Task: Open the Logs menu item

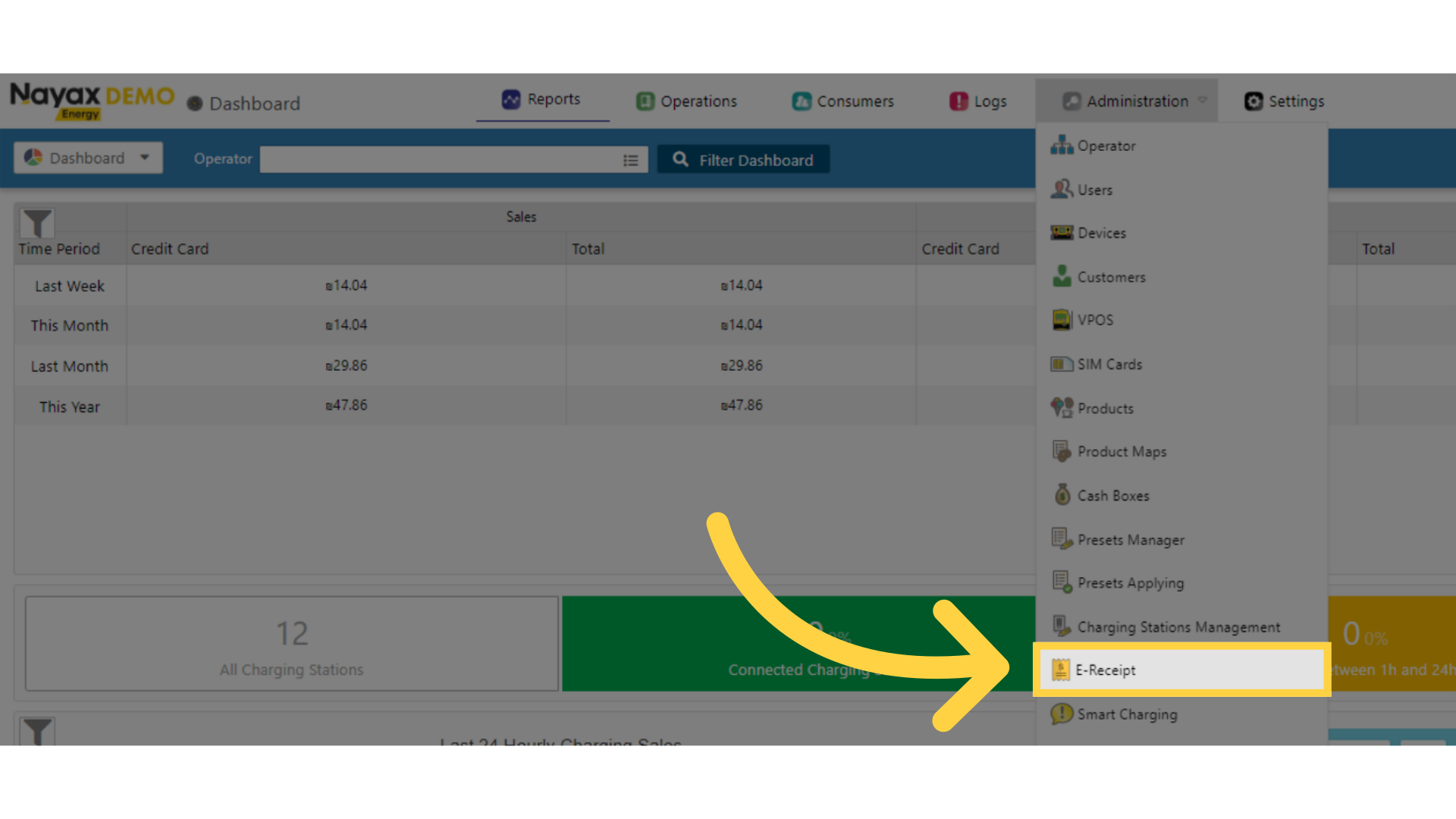Action: (x=978, y=101)
